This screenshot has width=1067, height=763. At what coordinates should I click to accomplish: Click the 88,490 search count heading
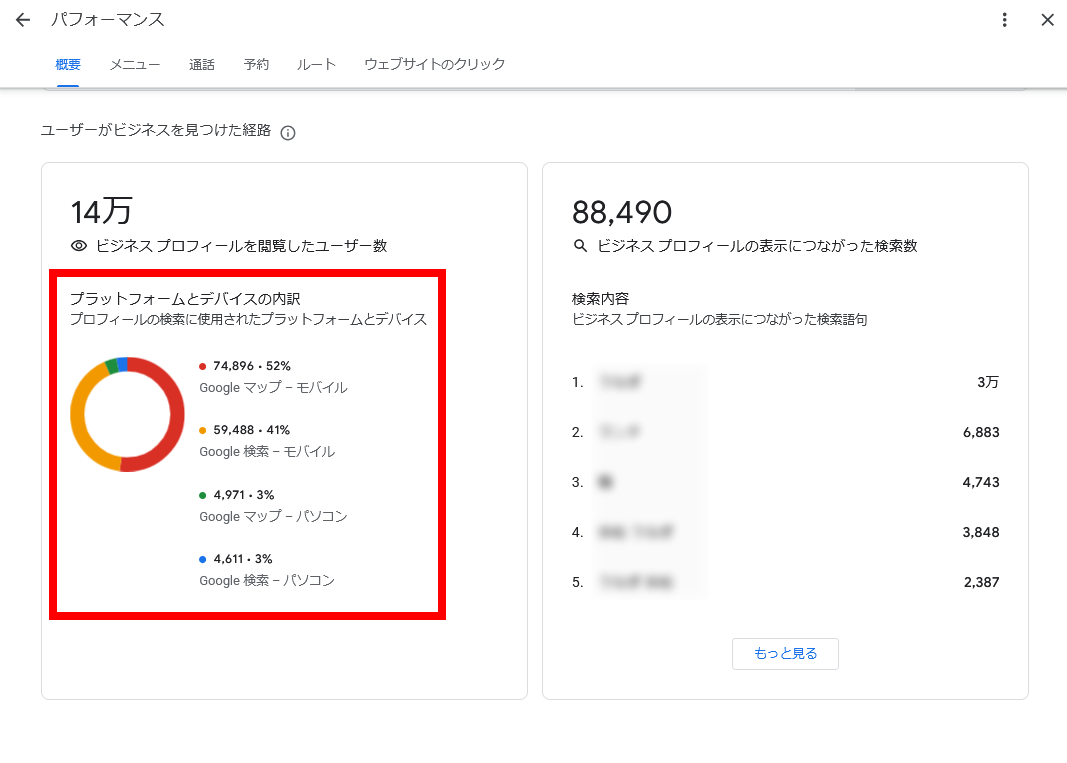tap(622, 212)
